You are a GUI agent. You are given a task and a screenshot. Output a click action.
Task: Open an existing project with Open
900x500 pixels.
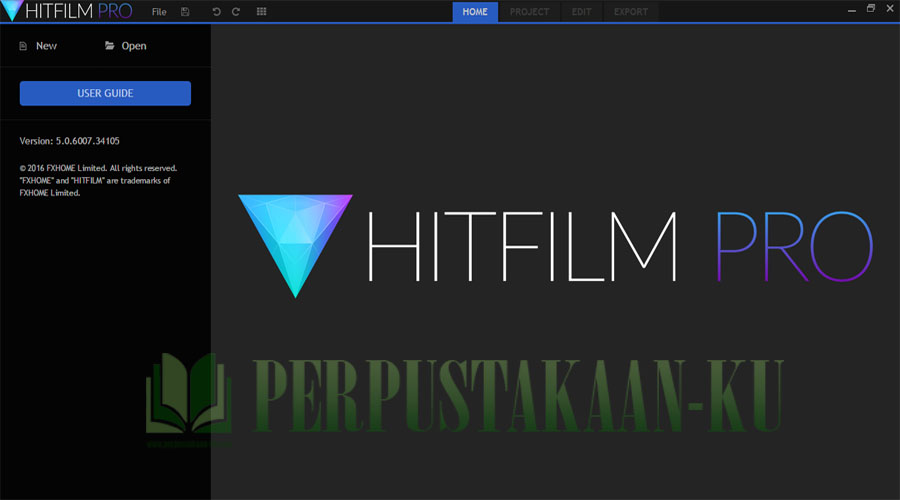click(126, 46)
